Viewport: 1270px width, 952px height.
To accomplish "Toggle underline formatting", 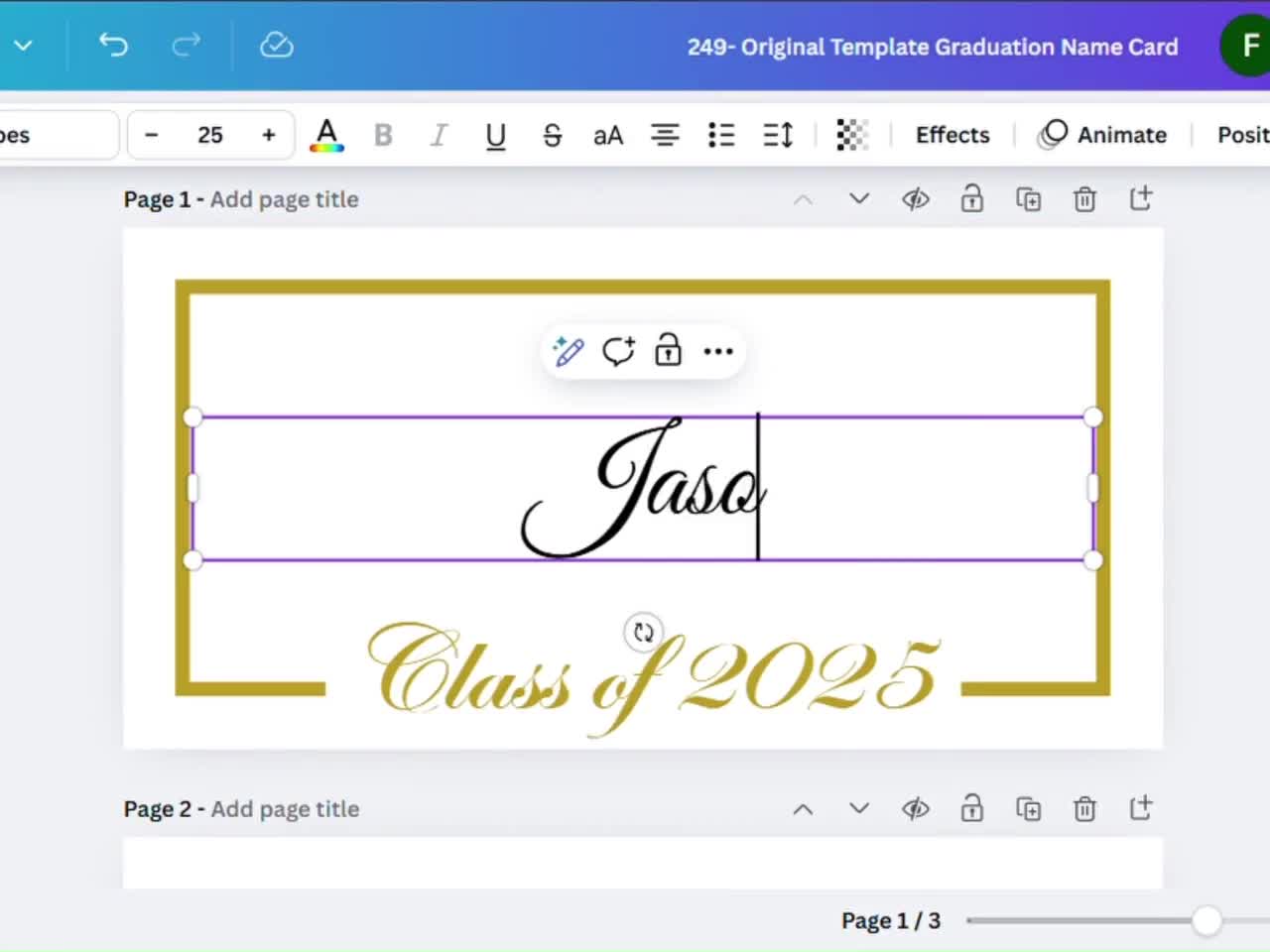I will 495,135.
